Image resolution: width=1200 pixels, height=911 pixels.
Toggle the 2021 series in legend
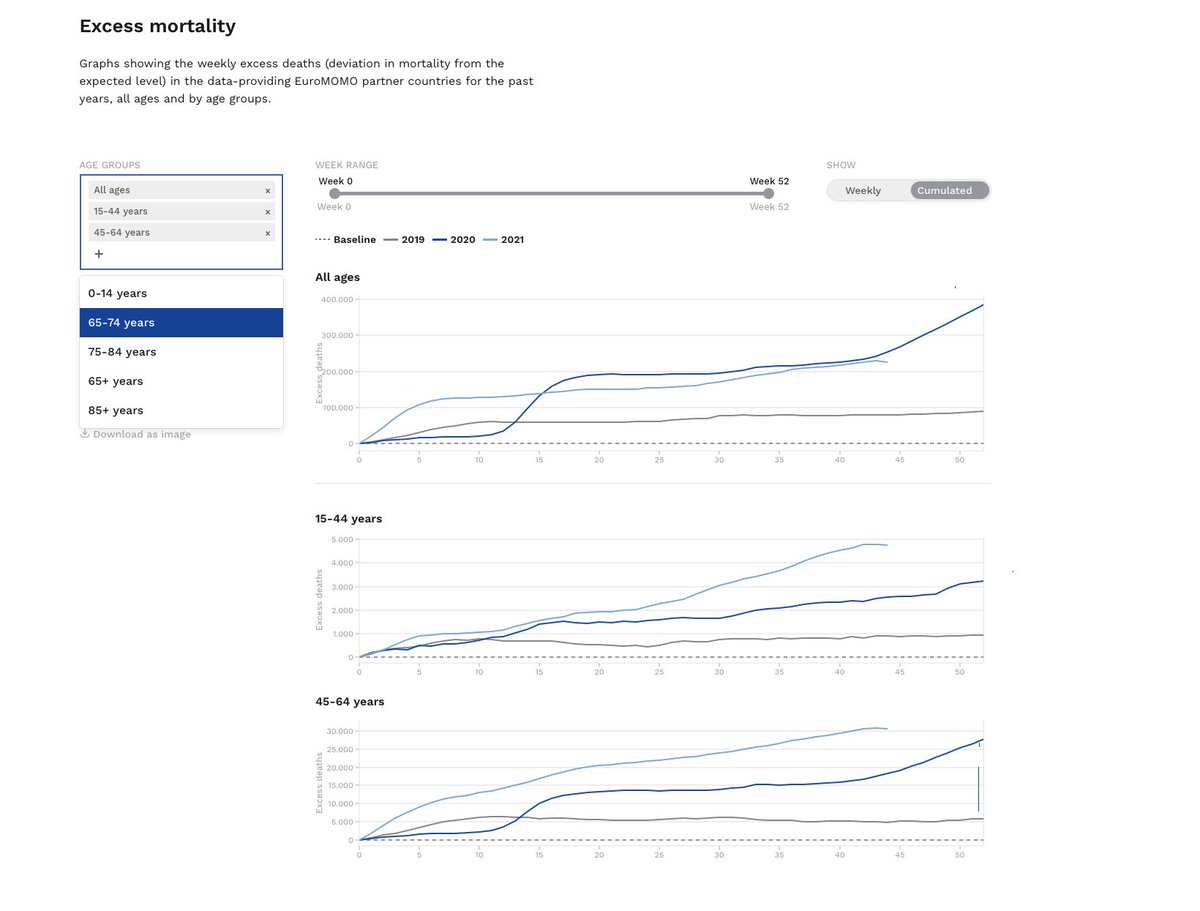tap(502, 240)
